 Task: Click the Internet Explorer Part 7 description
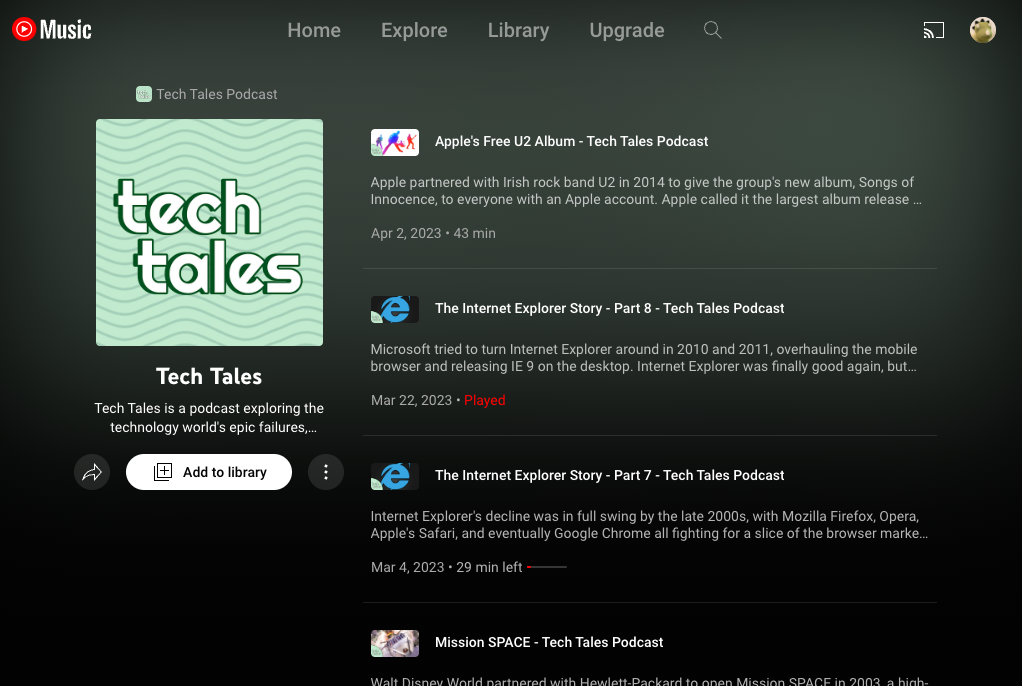coord(649,524)
